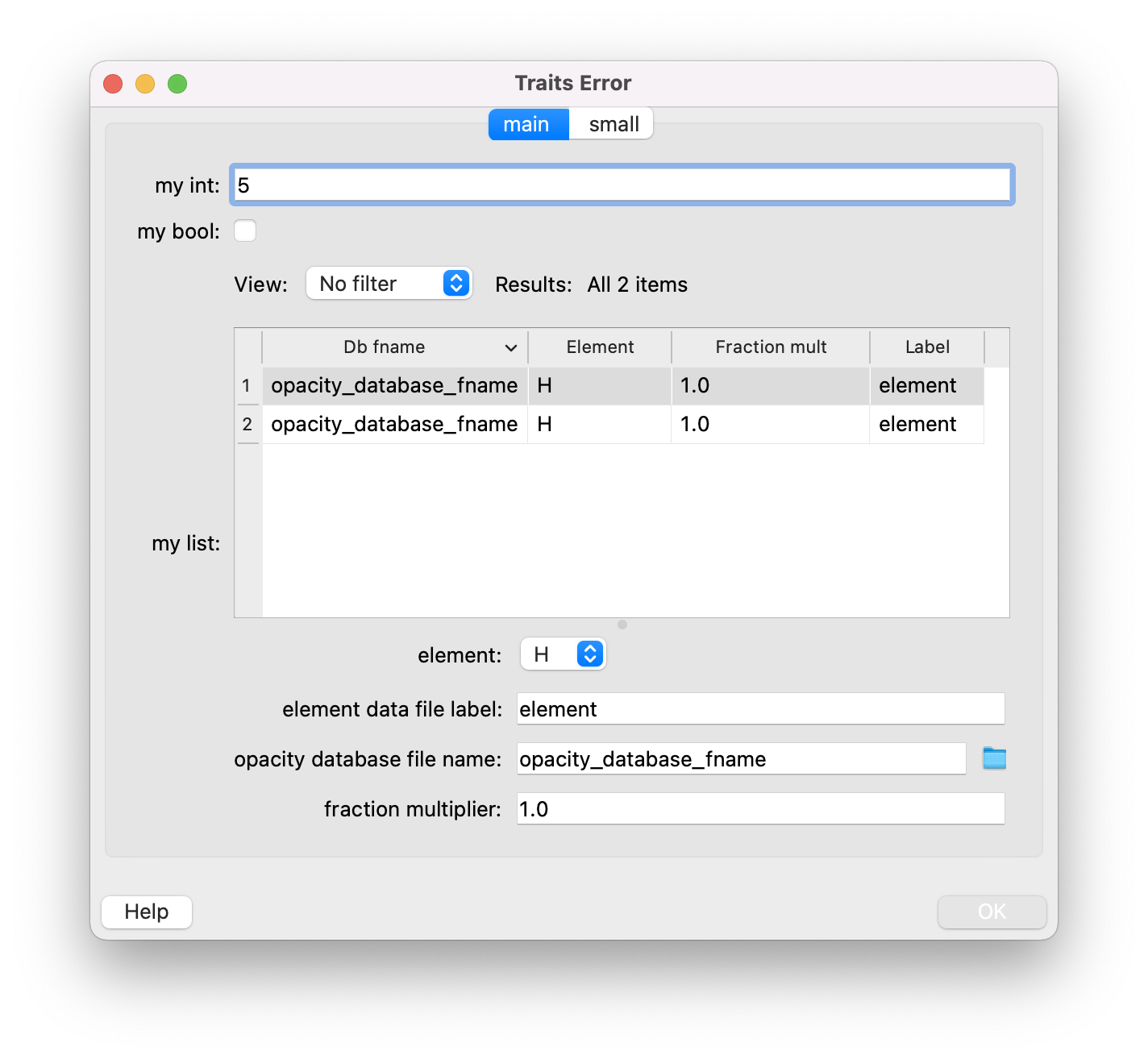Click the resize handle below the table
1148x1059 pixels.
622,623
